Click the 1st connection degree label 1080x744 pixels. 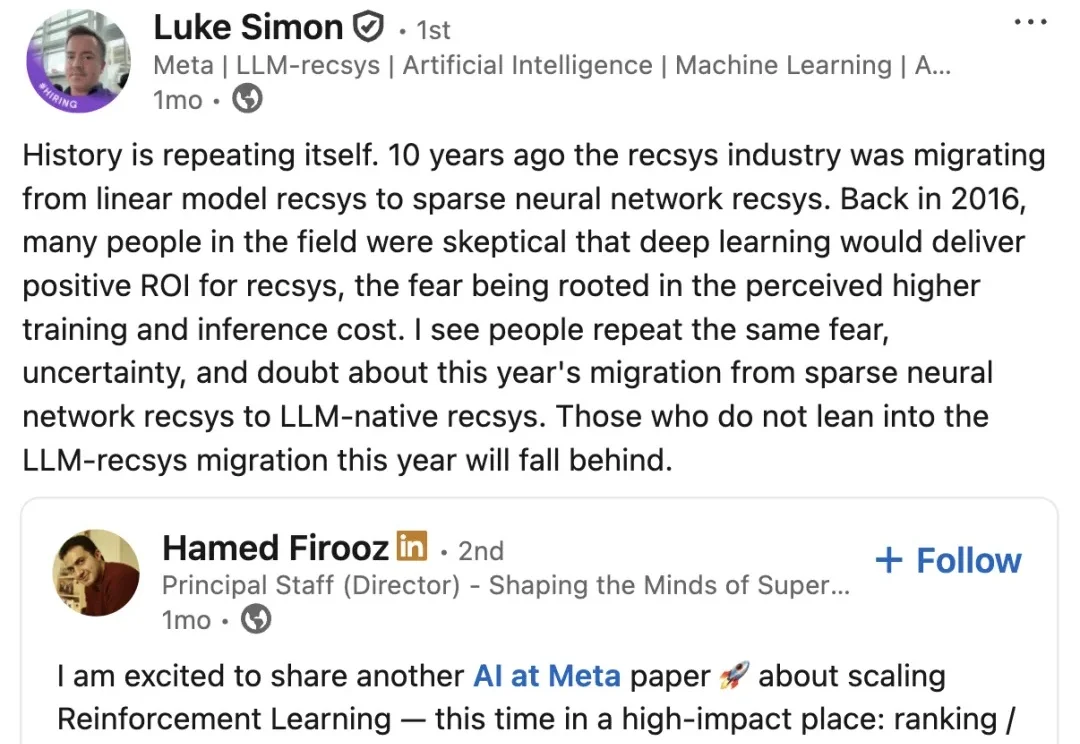click(x=433, y=31)
